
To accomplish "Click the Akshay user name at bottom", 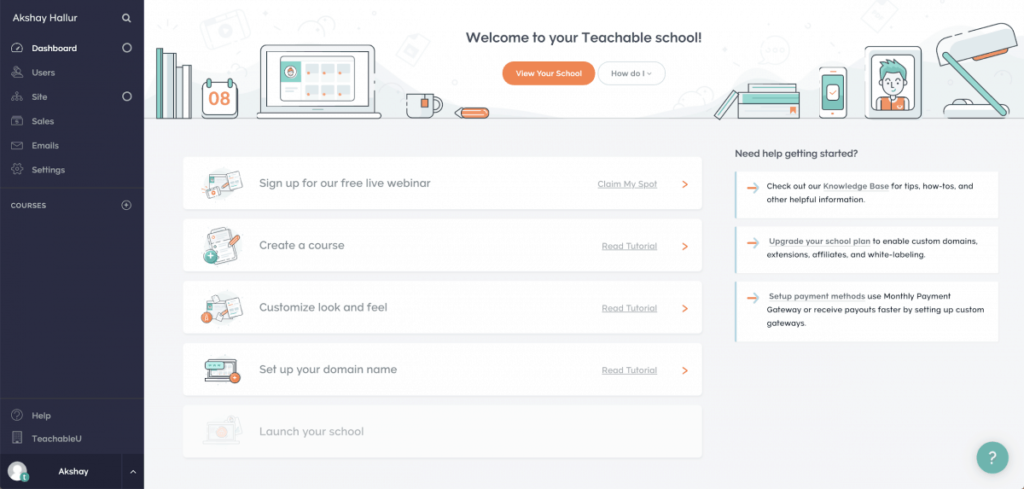I will click(x=73, y=471).
